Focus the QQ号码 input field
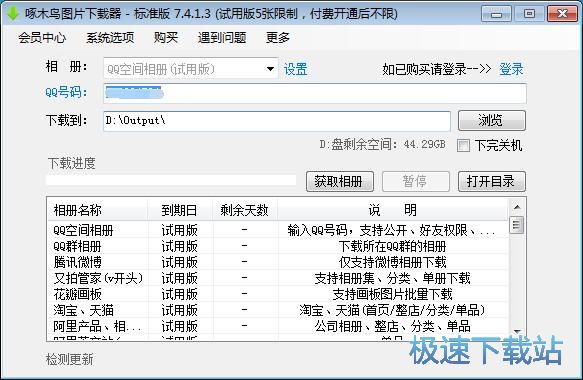Image resolution: width=583 pixels, height=380 pixels. coord(315,93)
